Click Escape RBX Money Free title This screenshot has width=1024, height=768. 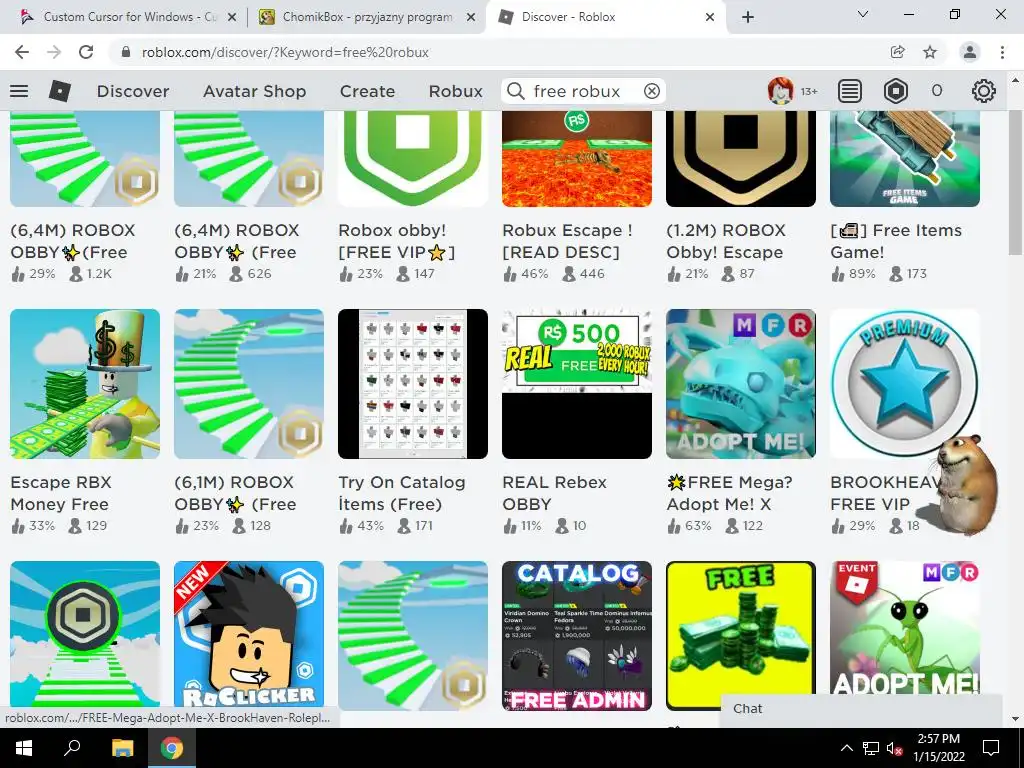click(61, 493)
